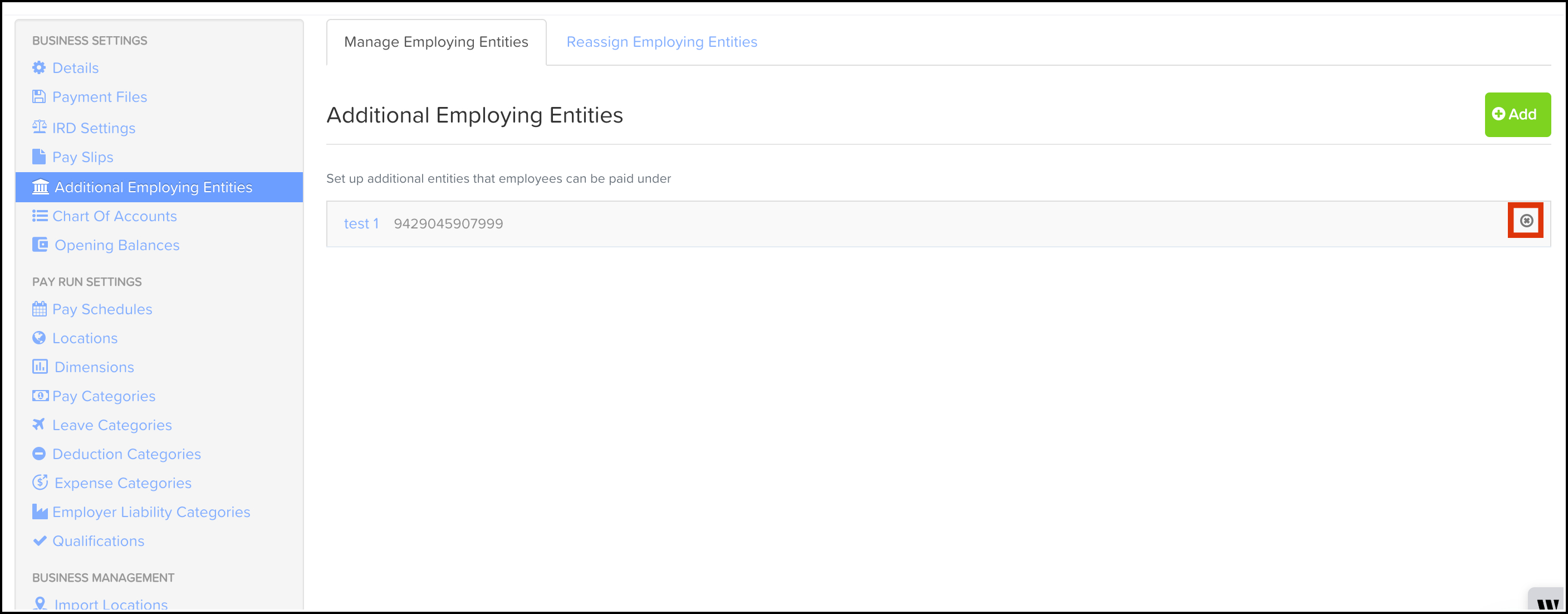Open Deduction Categories settings
This screenshot has height=614, width=1568.
point(126,454)
